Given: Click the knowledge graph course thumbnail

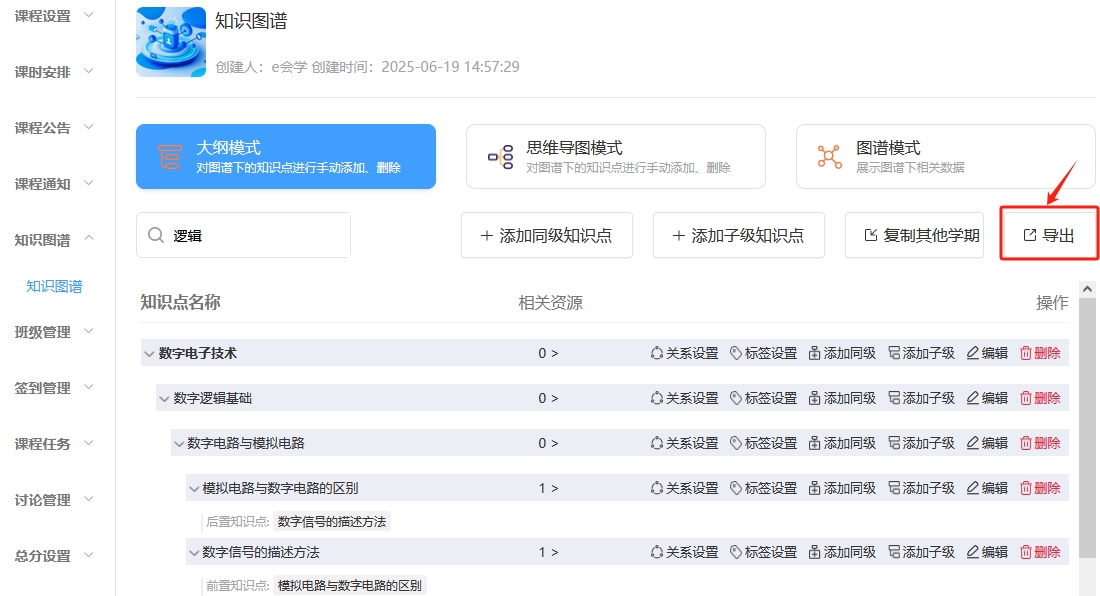Looking at the screenshot, I should click(x=171, y=42).
